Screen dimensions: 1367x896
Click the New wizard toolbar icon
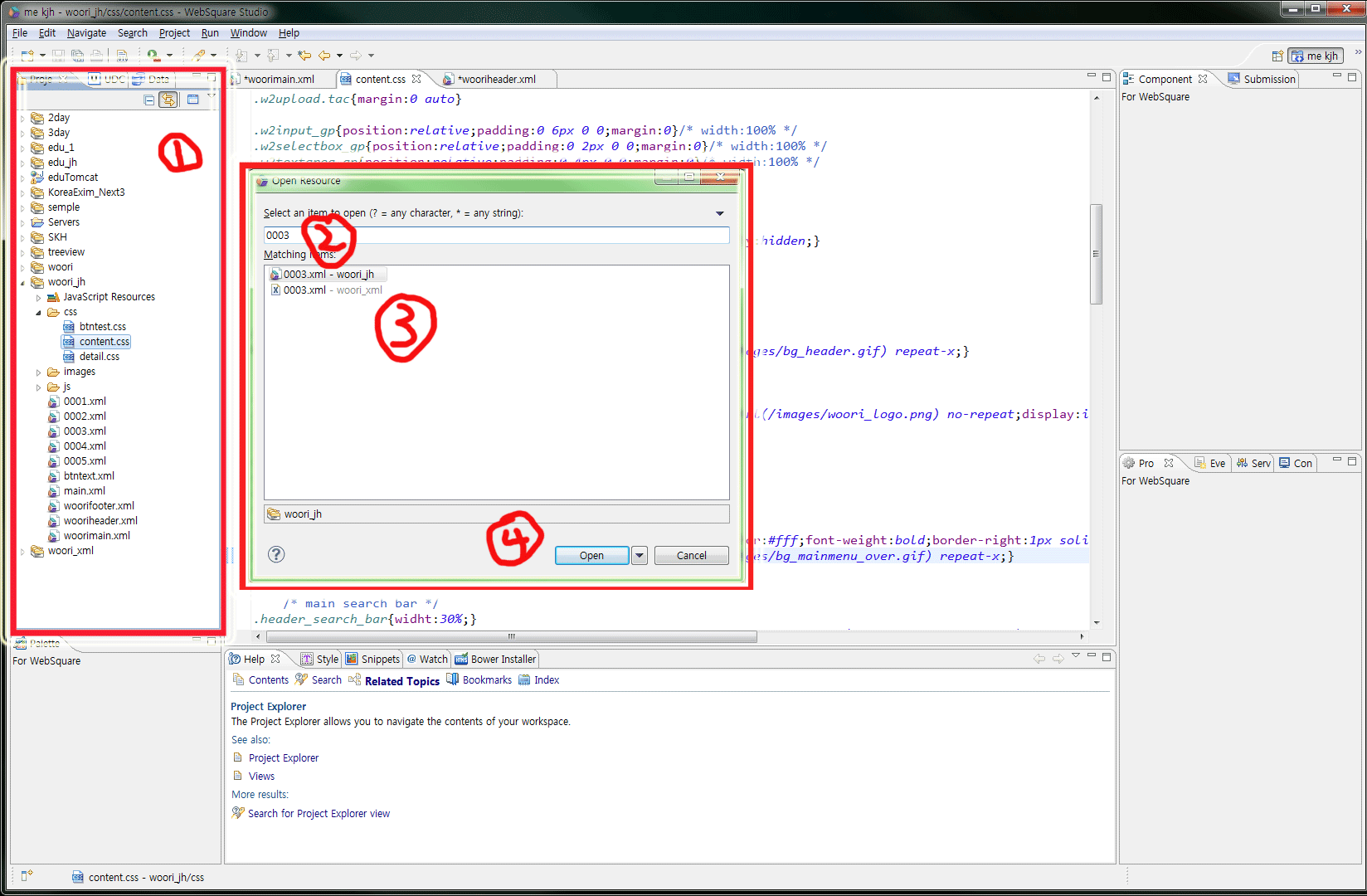(x=27, y=56)
